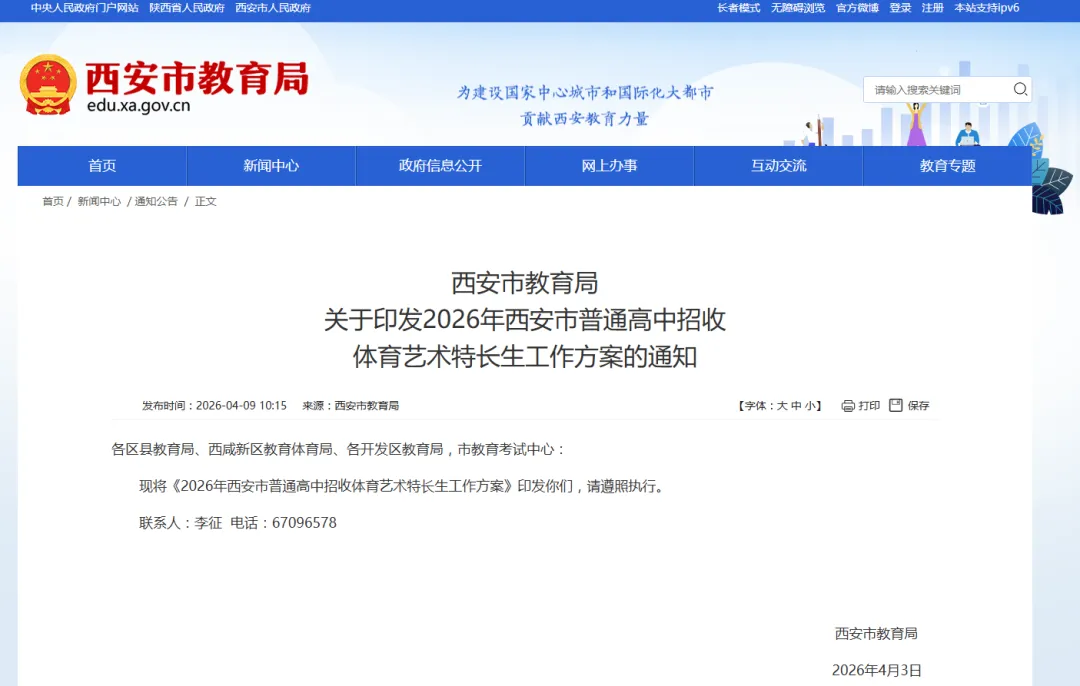Go to the 首页 navigation tab
This screenshot has width=1080, height=686.
[x=101, y=165]
